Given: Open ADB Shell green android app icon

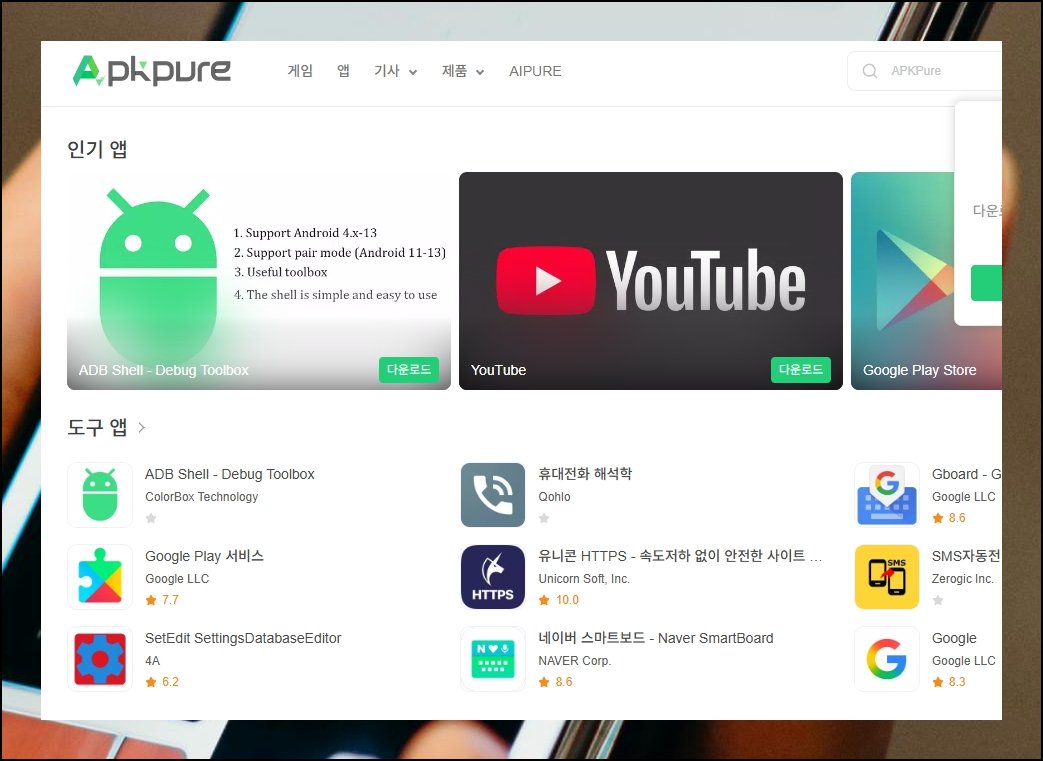Looking at the screenshot, I should [x=100, y=495].
